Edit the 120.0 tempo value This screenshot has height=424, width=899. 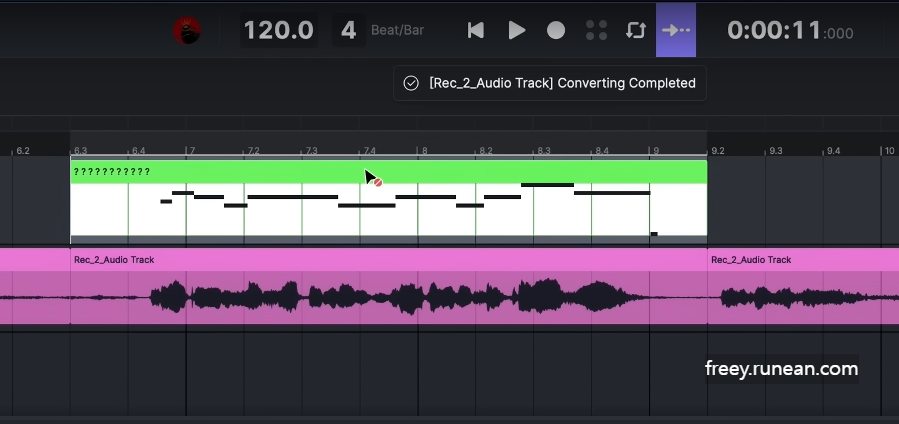(x=279, y=30)
